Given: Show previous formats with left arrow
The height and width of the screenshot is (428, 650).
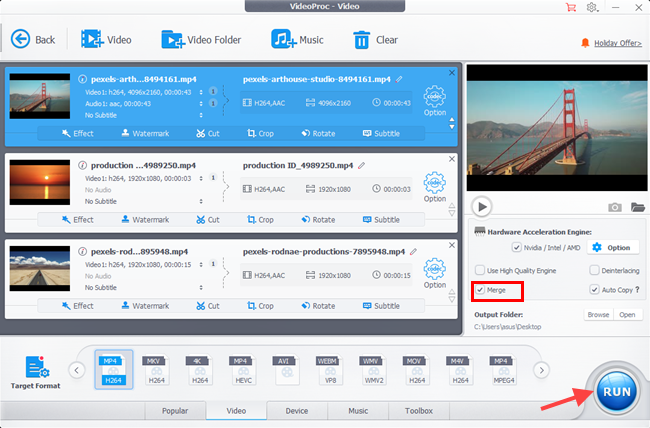Looking at the screenshot, I should pyautogui.click(x=77, y=370).
